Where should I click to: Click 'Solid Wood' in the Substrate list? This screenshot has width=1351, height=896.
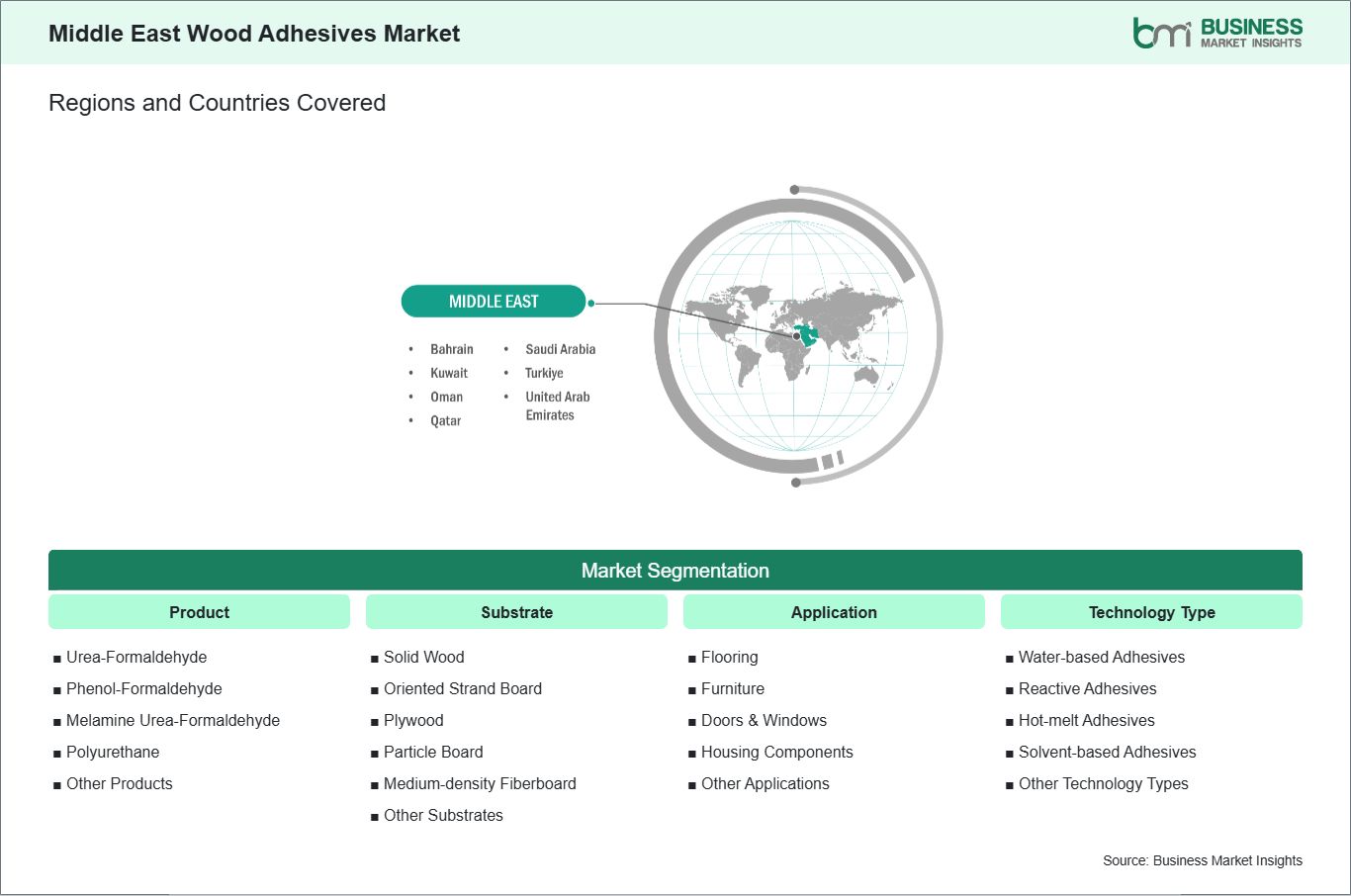pos(424,657)
